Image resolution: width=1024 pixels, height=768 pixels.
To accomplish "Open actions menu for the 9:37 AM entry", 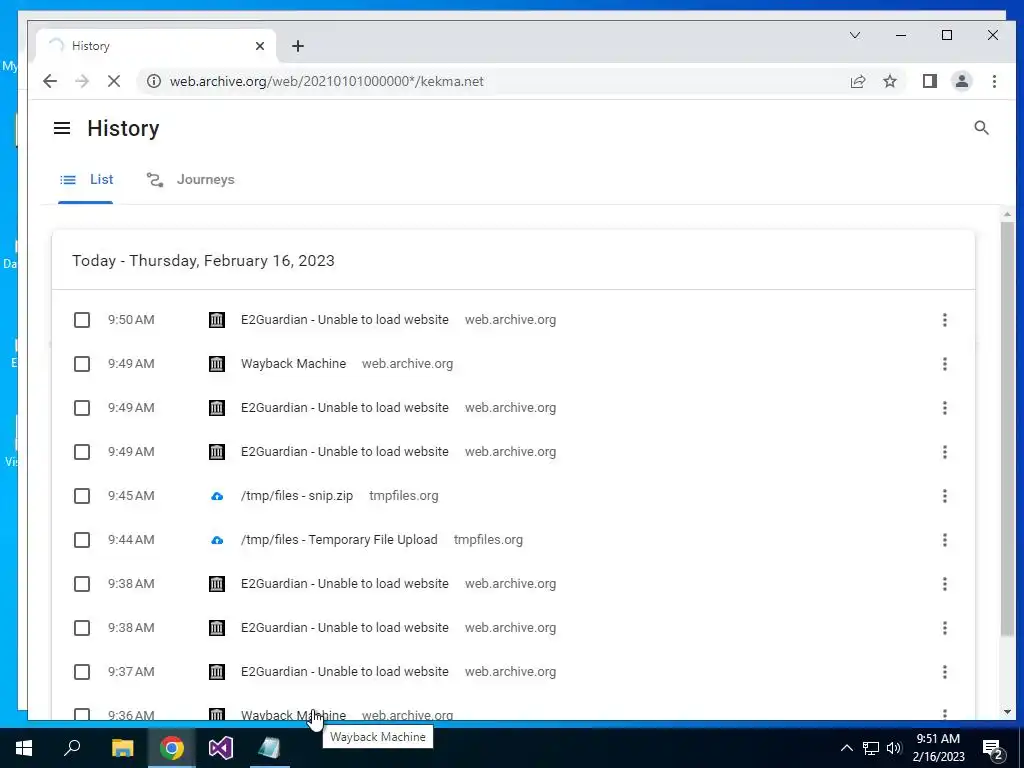I will tap(944, 672).
